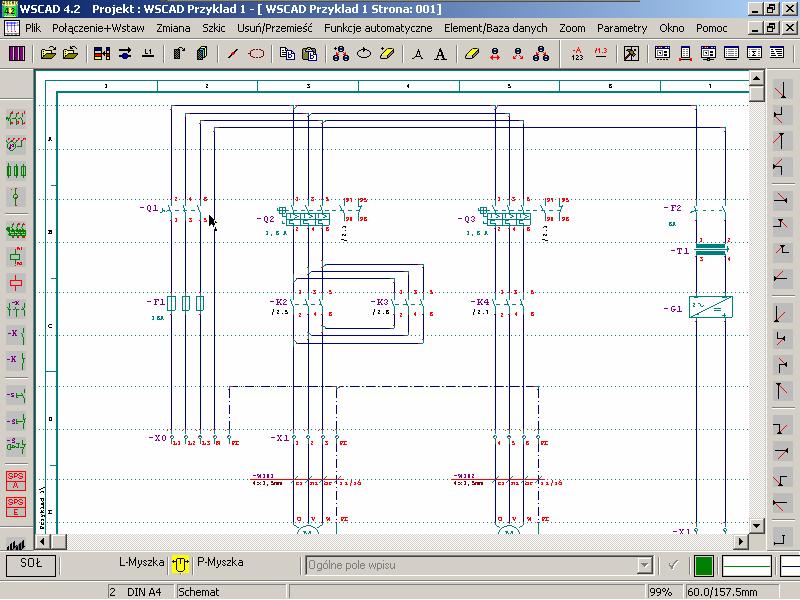Click the green line style swatch
The height and width of the screenshot is (600, 800).
746,565
